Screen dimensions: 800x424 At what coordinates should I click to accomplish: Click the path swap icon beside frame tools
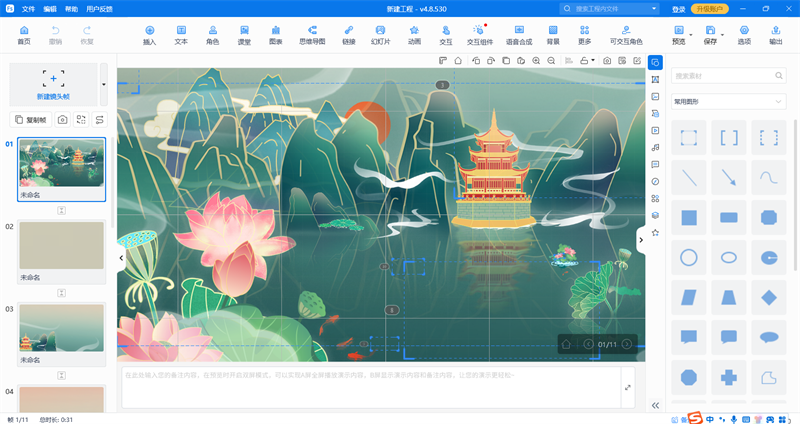[99, 119]
